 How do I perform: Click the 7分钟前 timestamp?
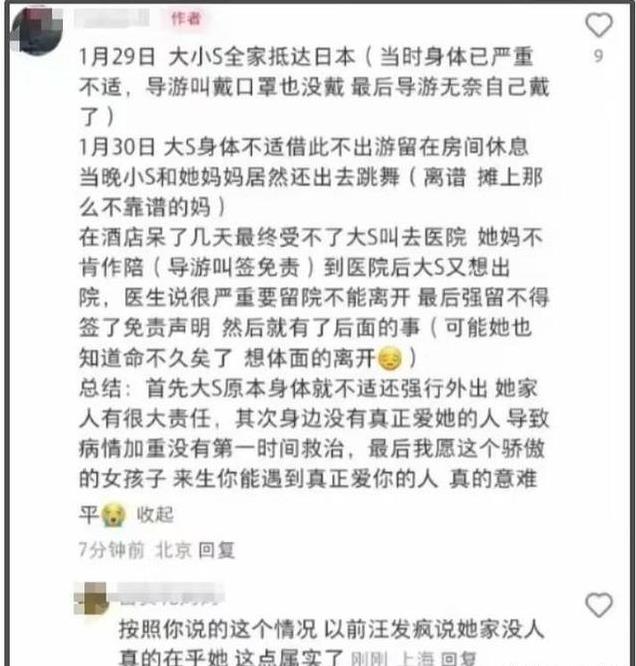[112, 550]
